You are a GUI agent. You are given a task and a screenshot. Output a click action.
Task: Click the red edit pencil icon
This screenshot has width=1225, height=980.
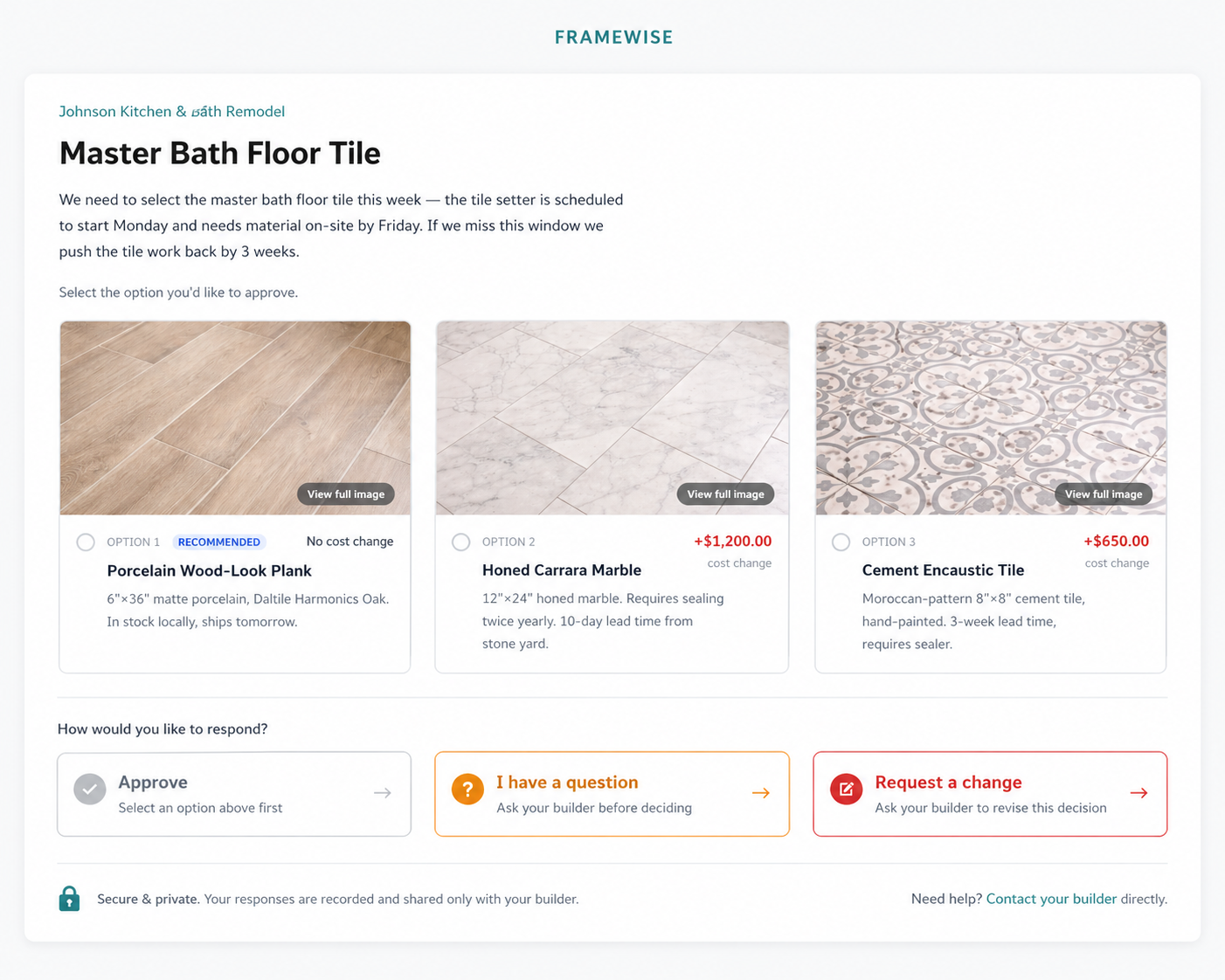[x=846, y=790]
